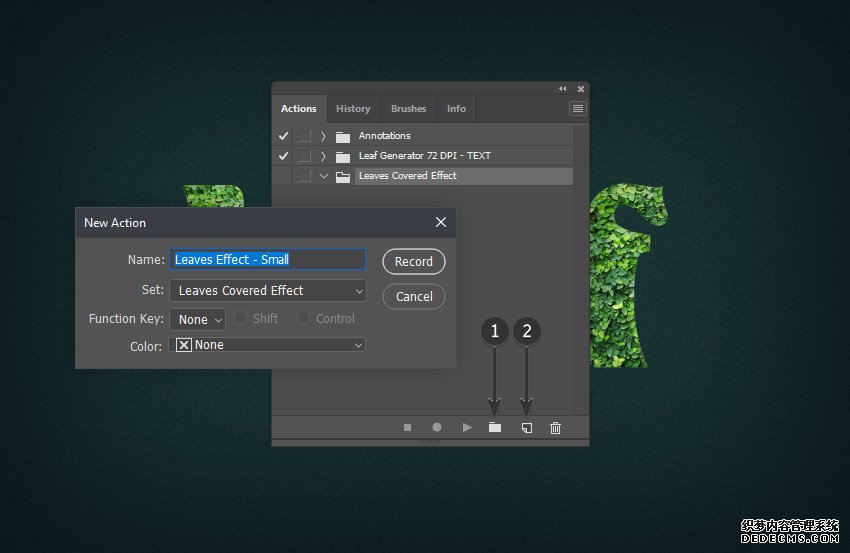Open the Set dropdown
The width and height of the screenshot is (850, 553).
pos(268,291)
